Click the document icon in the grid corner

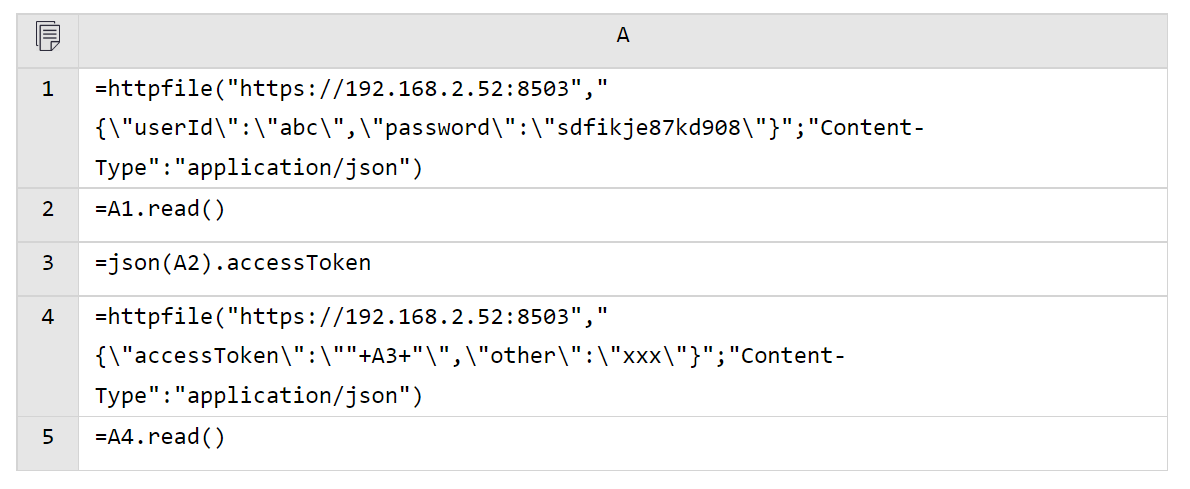click(x=47, y=38)
